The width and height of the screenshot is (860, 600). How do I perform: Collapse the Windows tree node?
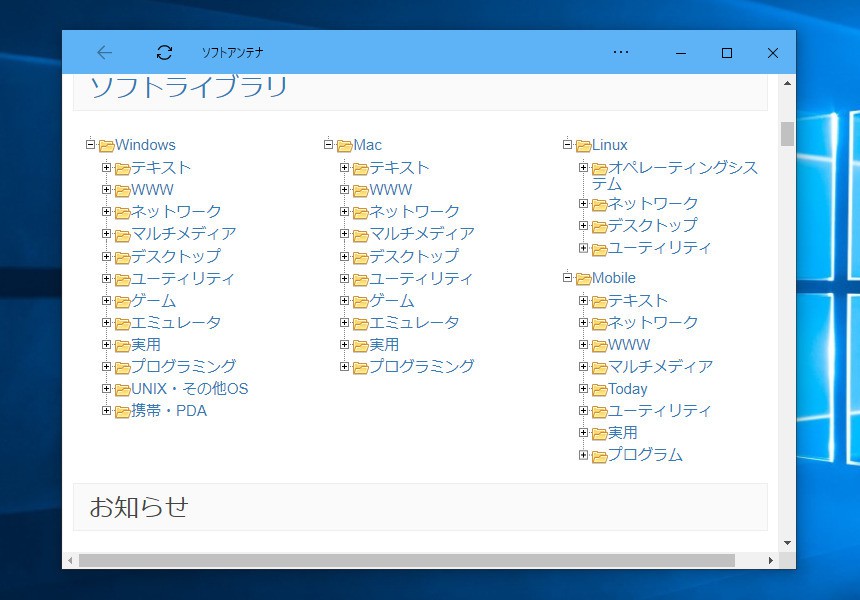tap(91, 145)
